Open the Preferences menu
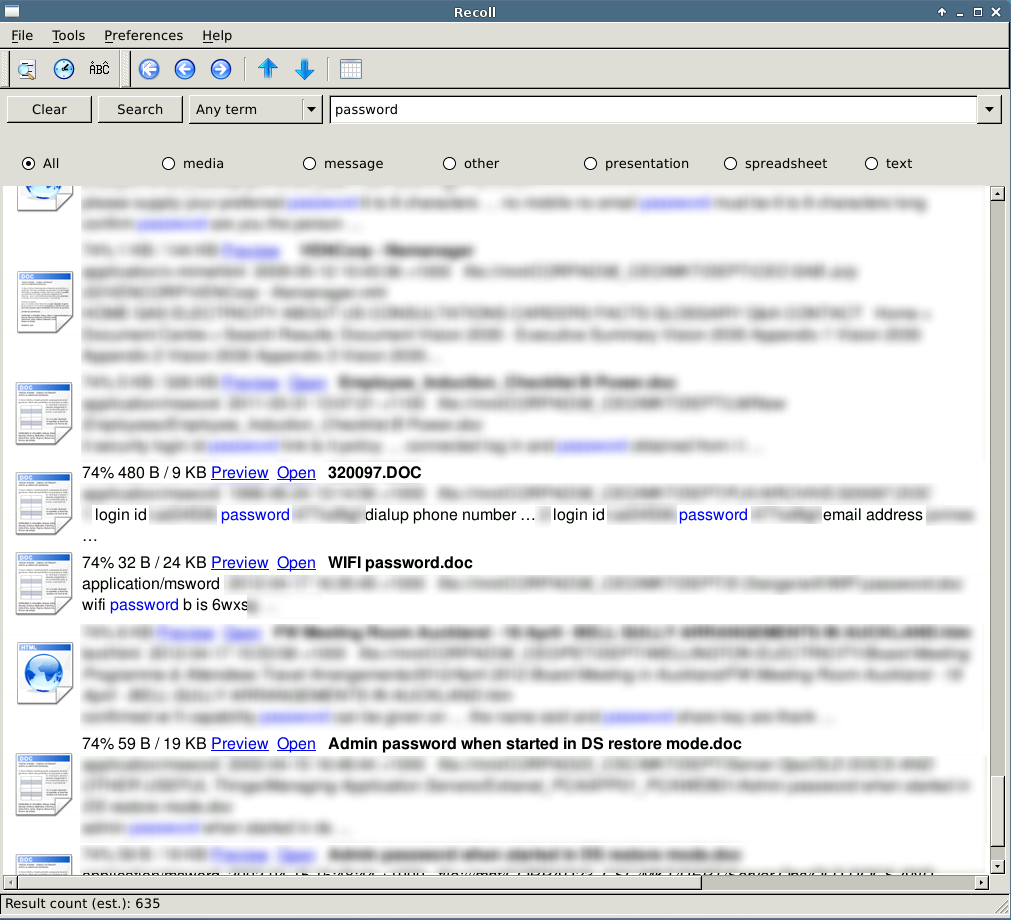This screenshot has width=1011, height=920. coord(143,35)
